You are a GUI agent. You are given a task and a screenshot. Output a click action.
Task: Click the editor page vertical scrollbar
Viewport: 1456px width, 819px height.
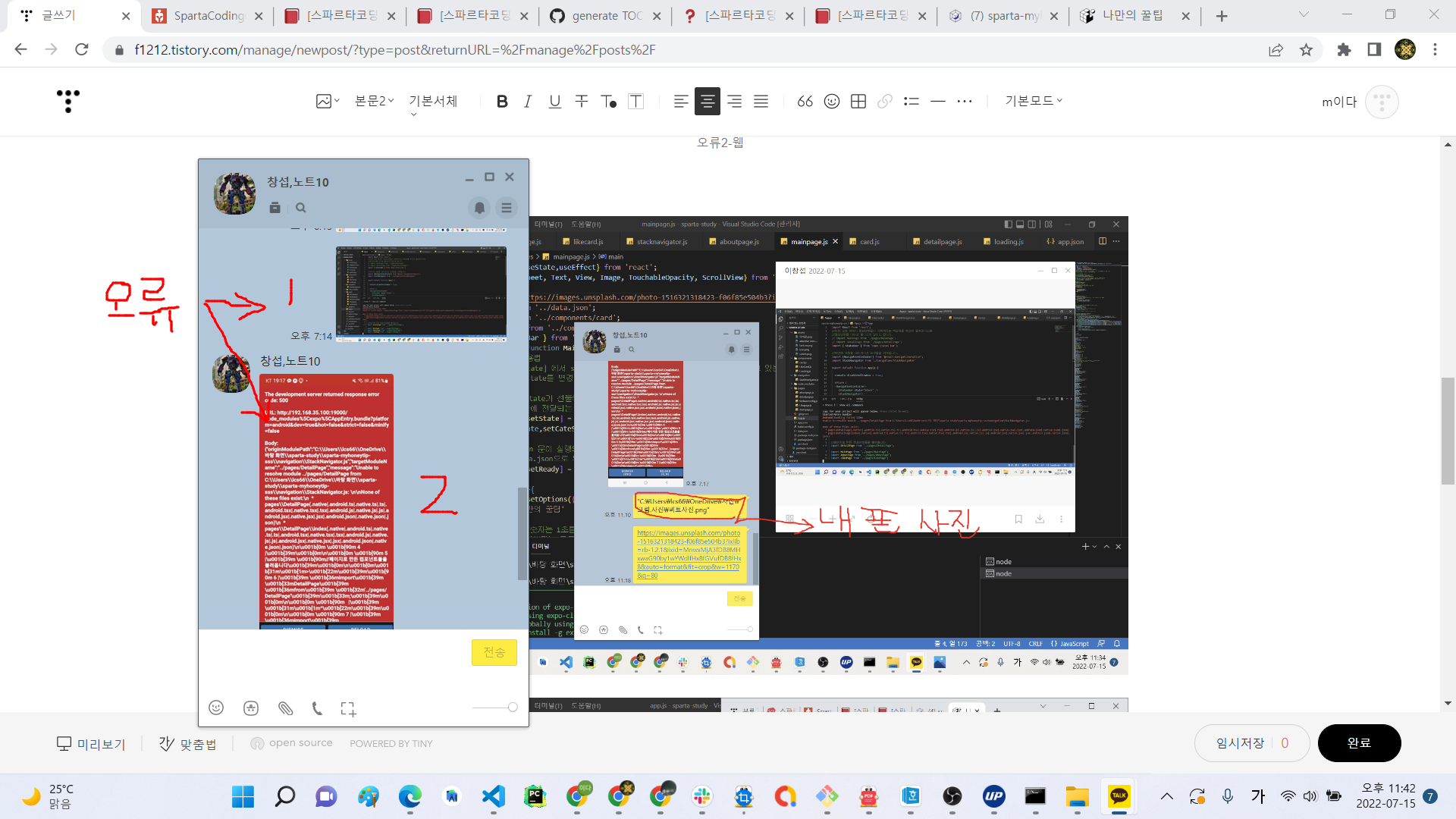(1448, 431)
